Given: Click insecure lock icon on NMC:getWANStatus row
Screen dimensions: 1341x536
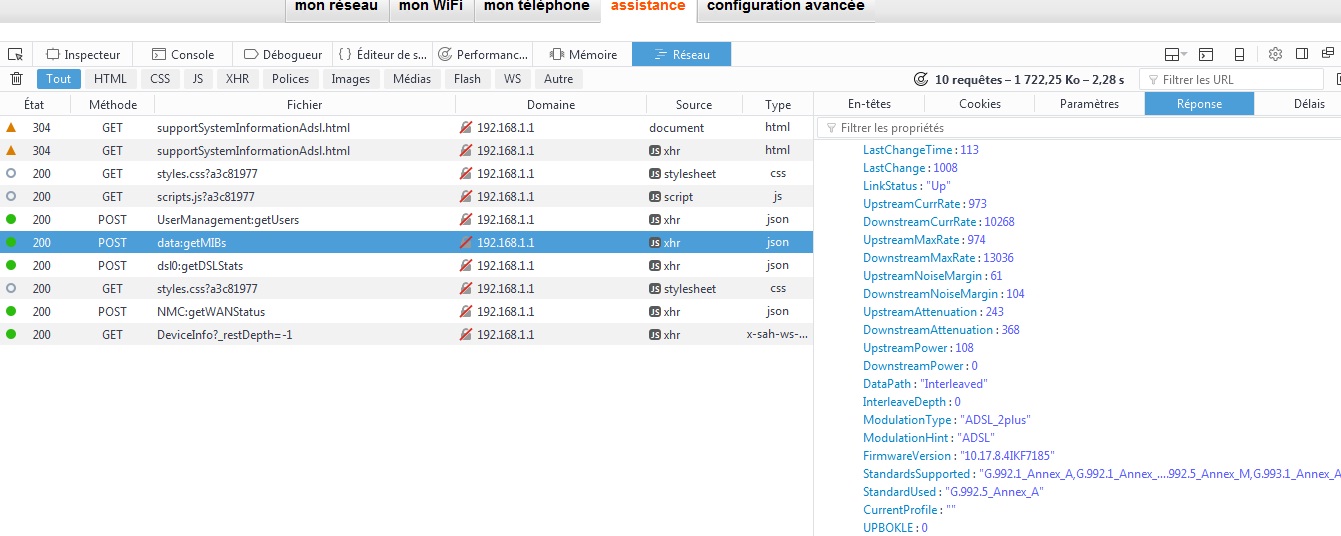Looking at the screenshot, I should [x=465, y=312].
